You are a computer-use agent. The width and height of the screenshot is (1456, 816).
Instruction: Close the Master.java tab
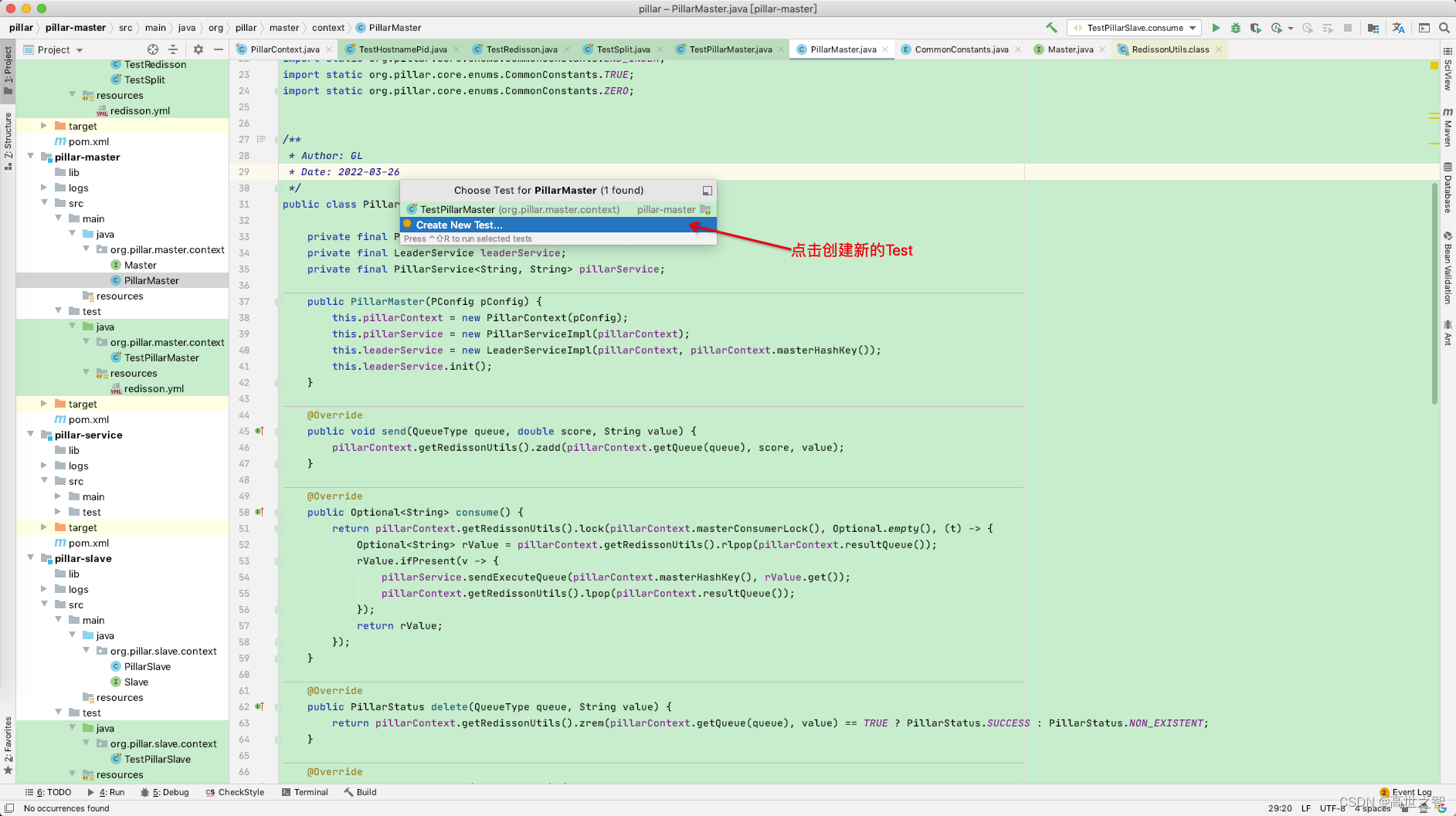pos(1102,49)
